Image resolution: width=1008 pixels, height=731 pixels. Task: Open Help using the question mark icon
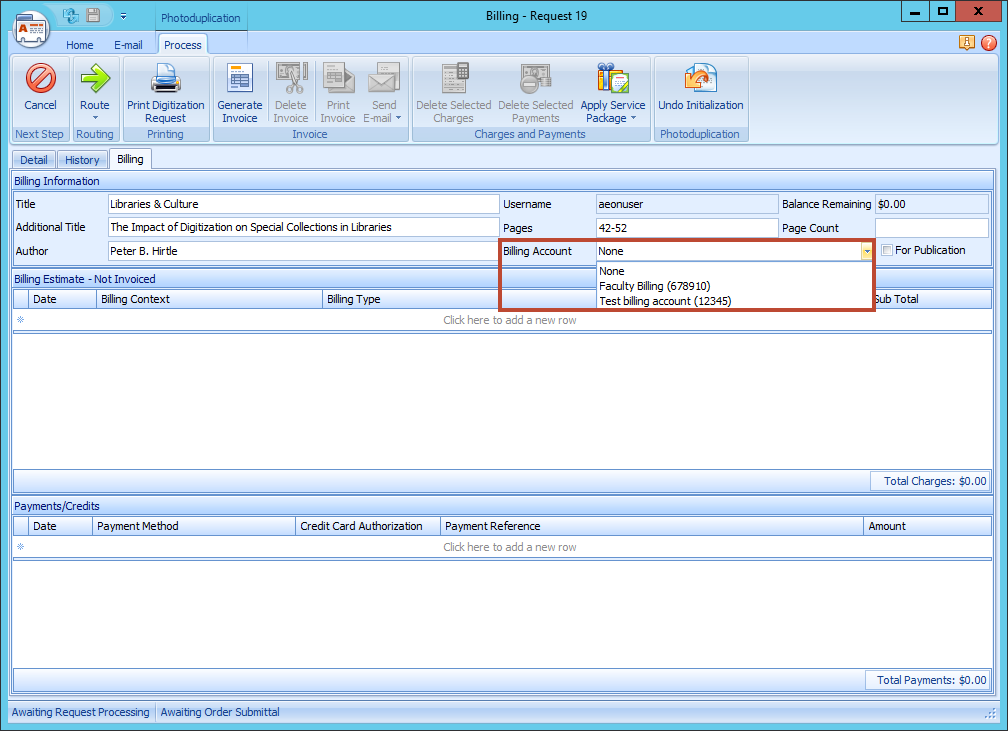[x=989, y=44]
